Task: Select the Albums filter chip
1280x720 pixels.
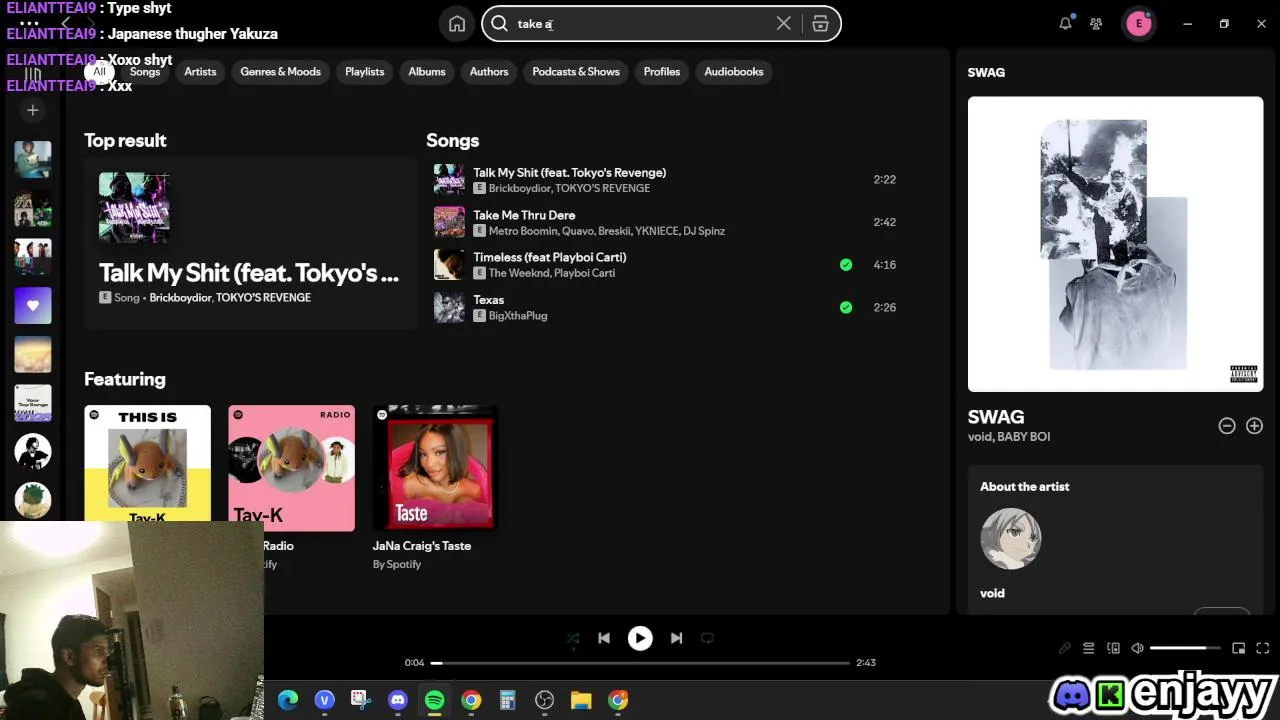Action: (427, 72)
